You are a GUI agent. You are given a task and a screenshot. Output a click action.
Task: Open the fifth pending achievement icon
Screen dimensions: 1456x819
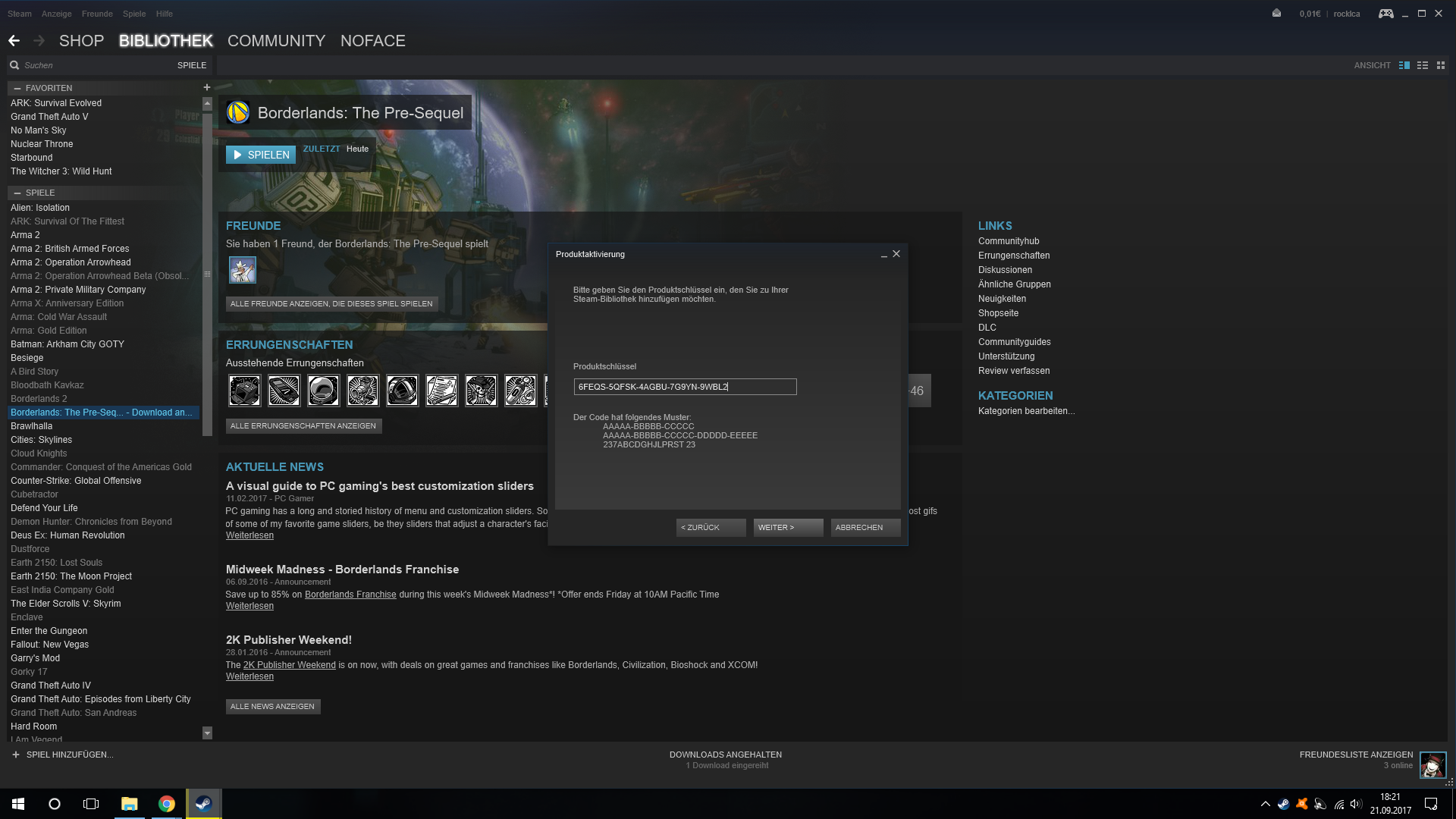coord(402,391)
